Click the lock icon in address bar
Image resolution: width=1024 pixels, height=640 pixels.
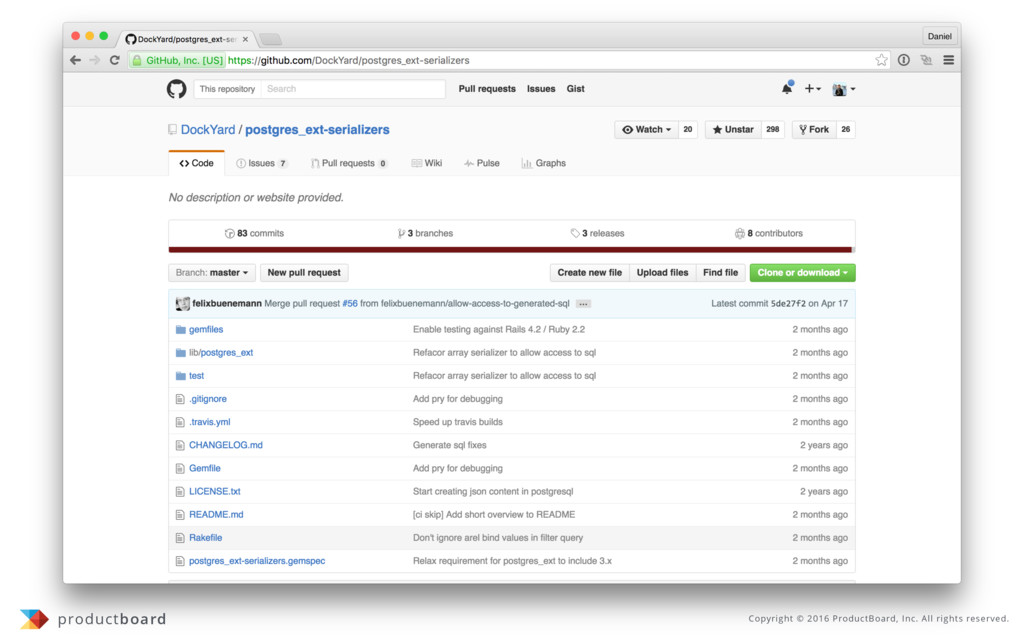(x=137, y=60)
